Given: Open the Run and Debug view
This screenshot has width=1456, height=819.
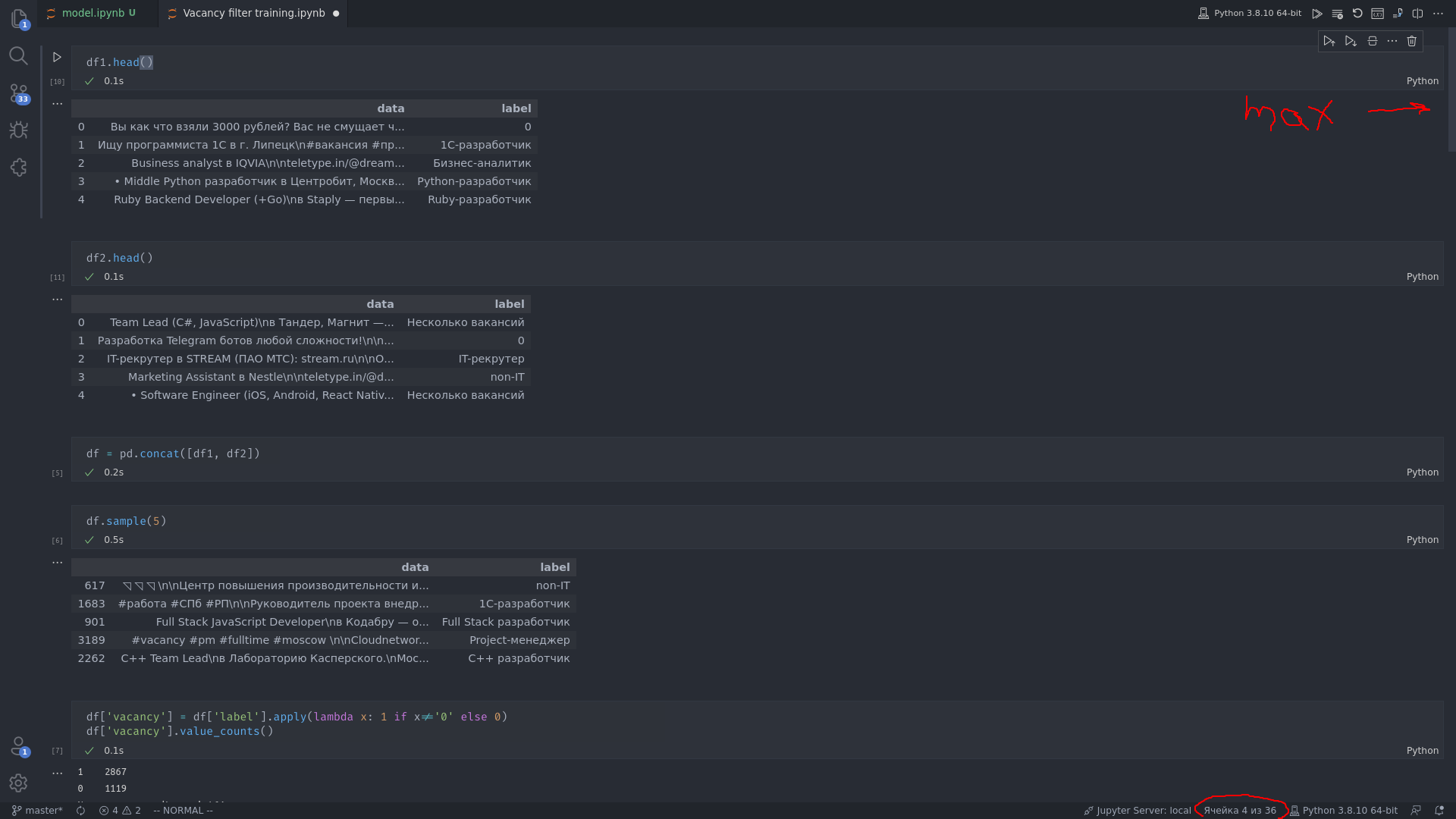Looking at the screenshot, I should tap(18, 130).
